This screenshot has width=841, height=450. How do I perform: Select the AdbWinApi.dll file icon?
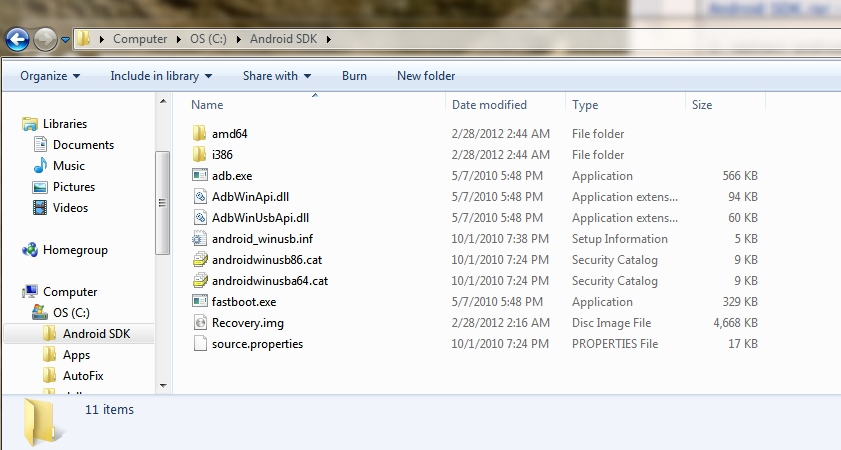coord(199,197)
